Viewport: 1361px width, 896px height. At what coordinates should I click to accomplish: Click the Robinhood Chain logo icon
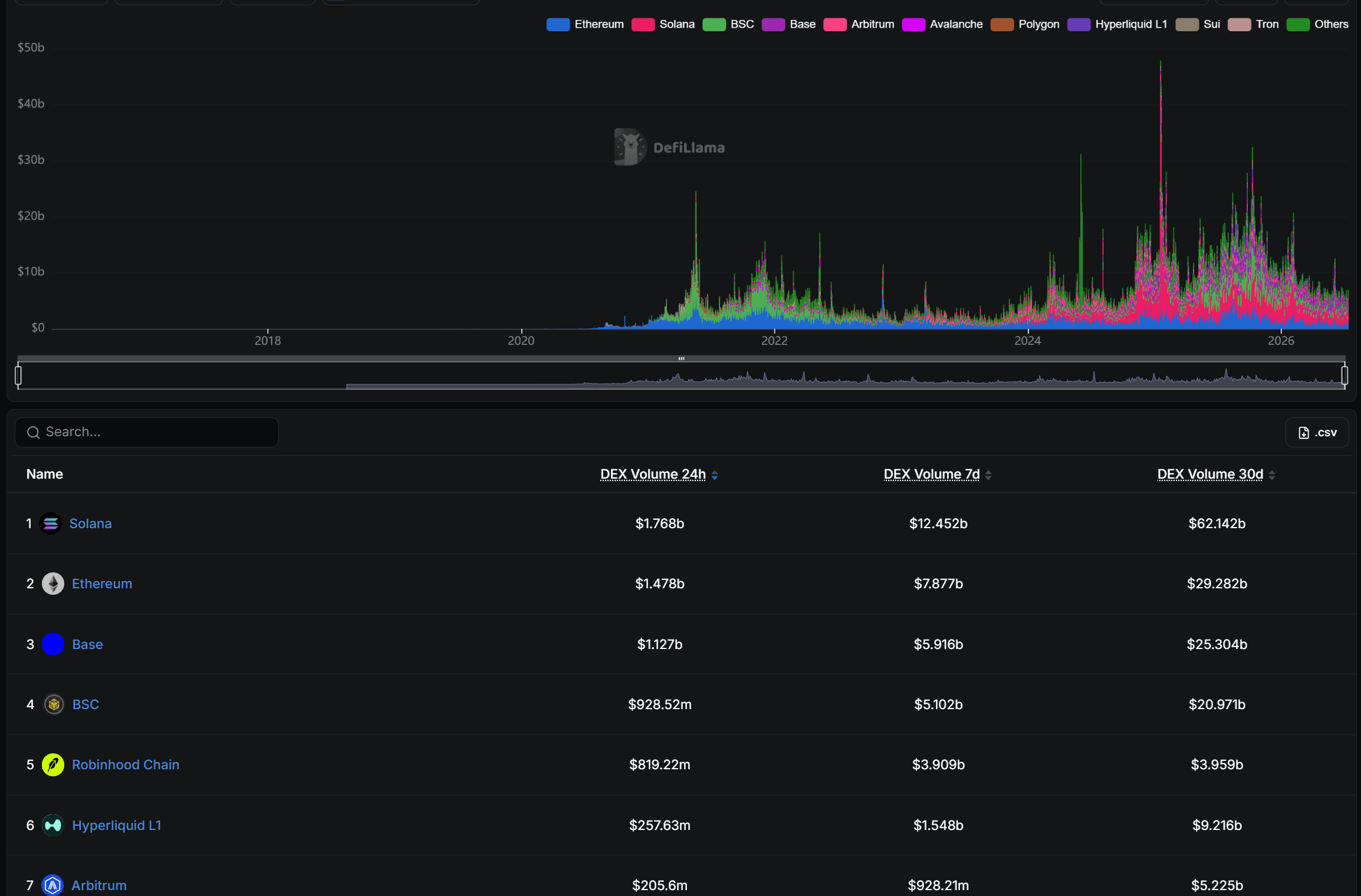[53, 765]
